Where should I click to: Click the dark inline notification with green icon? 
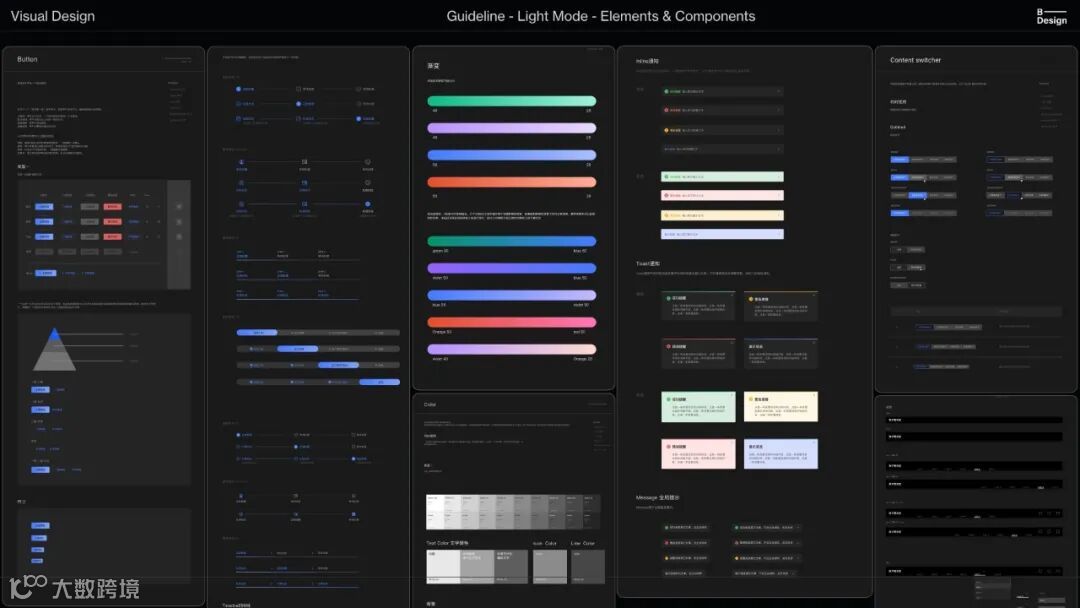[x=722, y=91]
